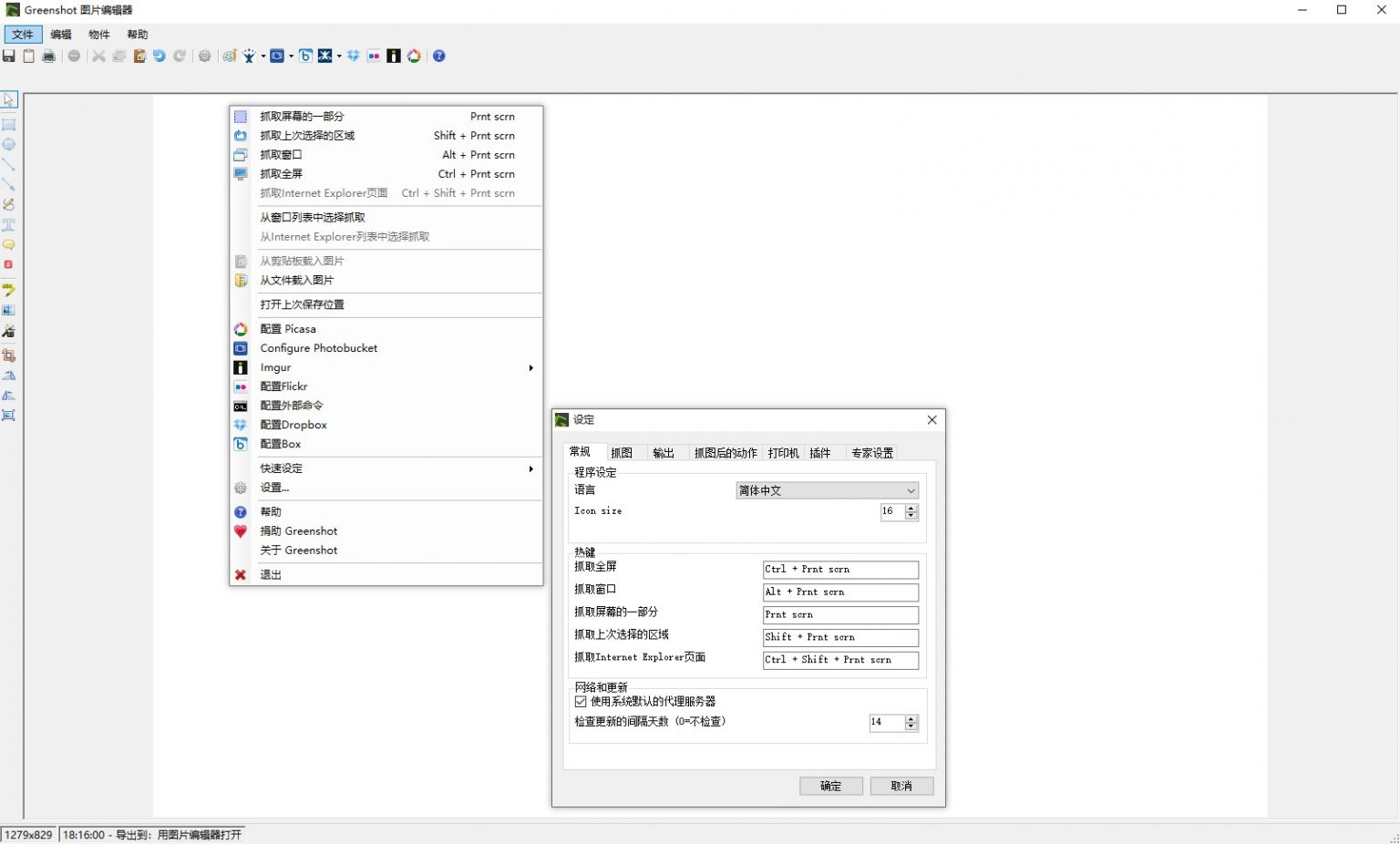Toggle '使用系统默认的代理服务器' checkbox in captured Settings dialog
Screen dimensions: 1400x844
[581, 702]
